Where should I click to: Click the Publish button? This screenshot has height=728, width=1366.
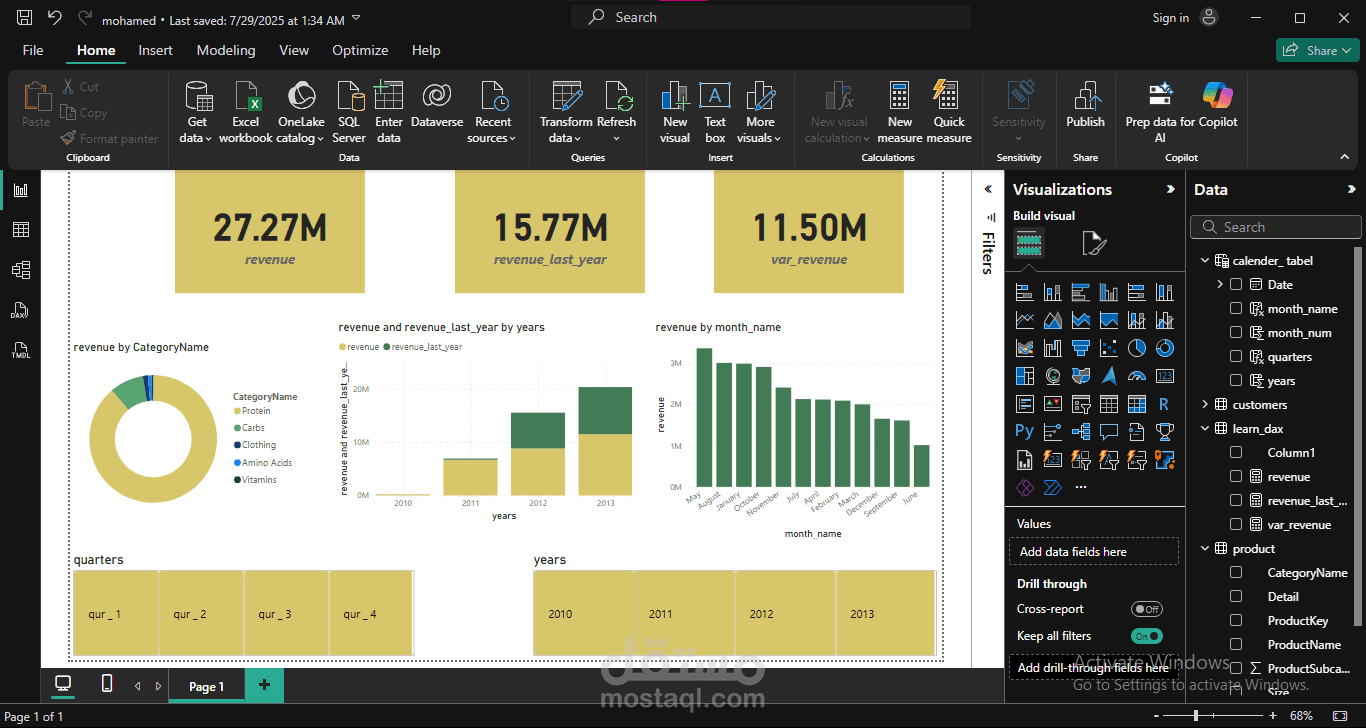(1085, 110)
